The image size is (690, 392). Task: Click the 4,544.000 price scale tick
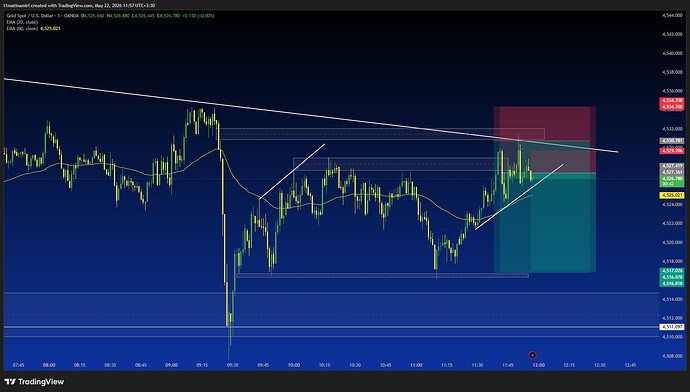[672, 15]
